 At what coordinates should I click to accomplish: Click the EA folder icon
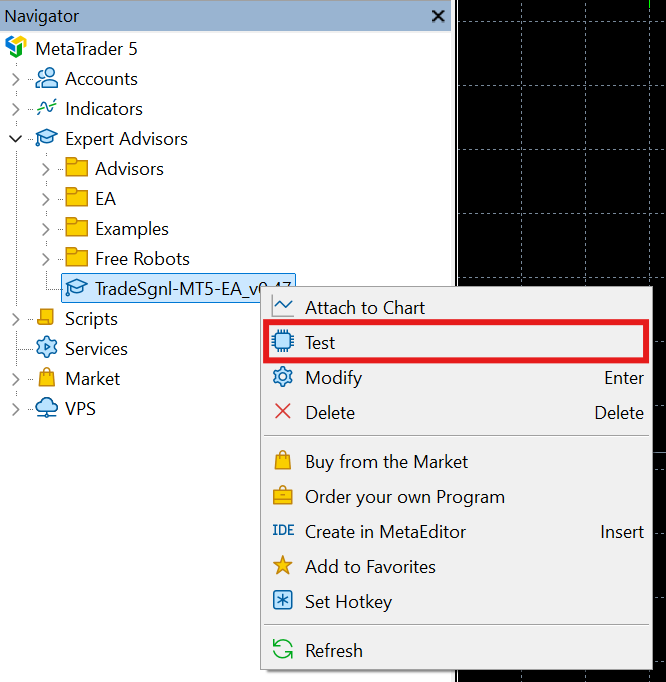tap(77, 198)
